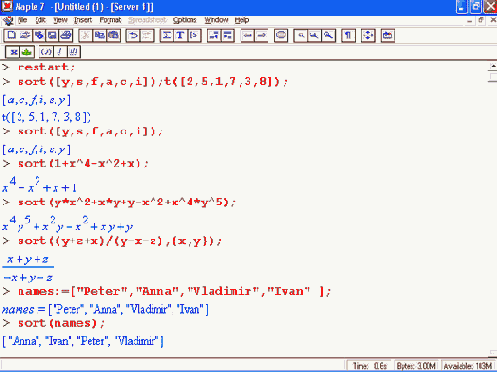Open the Options menu

click(184, 20)
